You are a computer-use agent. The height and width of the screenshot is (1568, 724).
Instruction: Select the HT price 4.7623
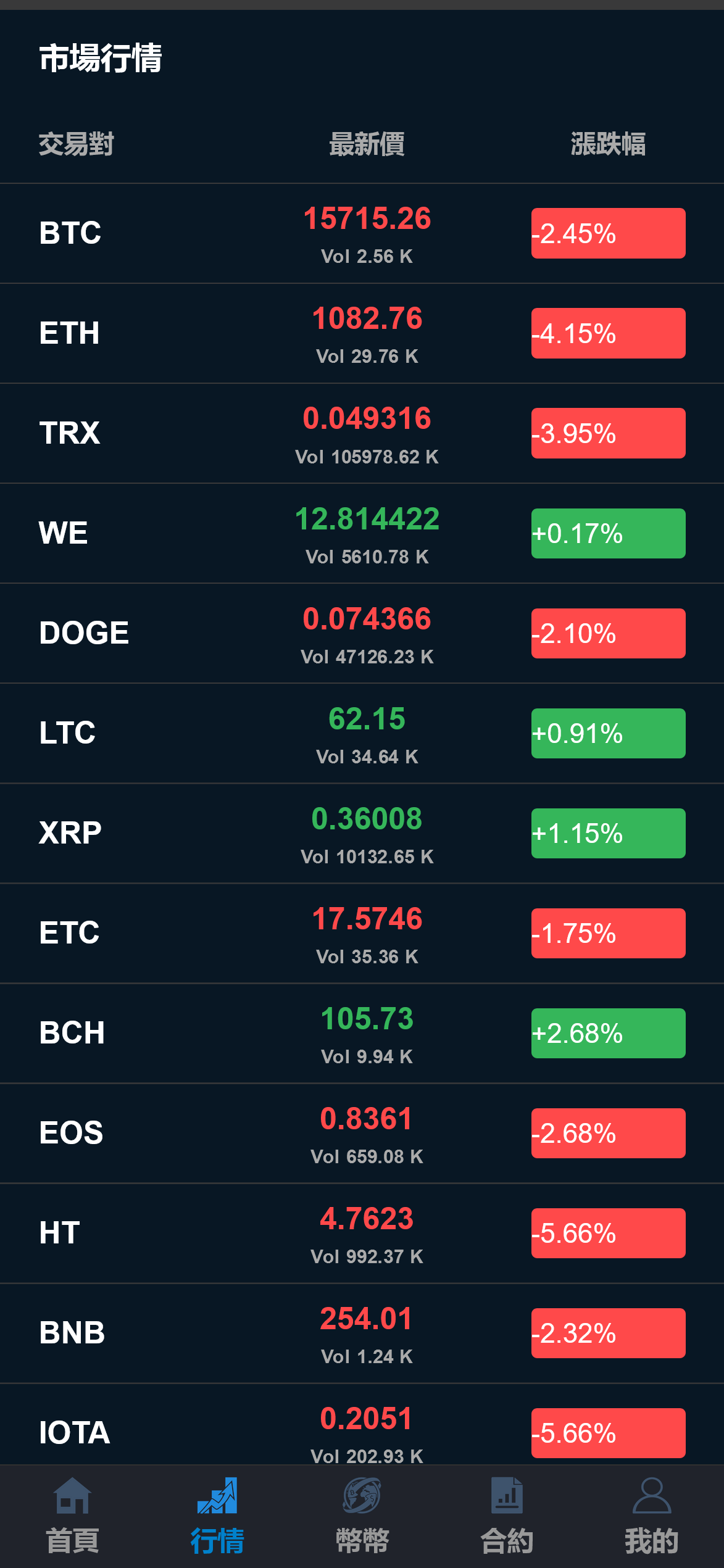click(367, 1219)
